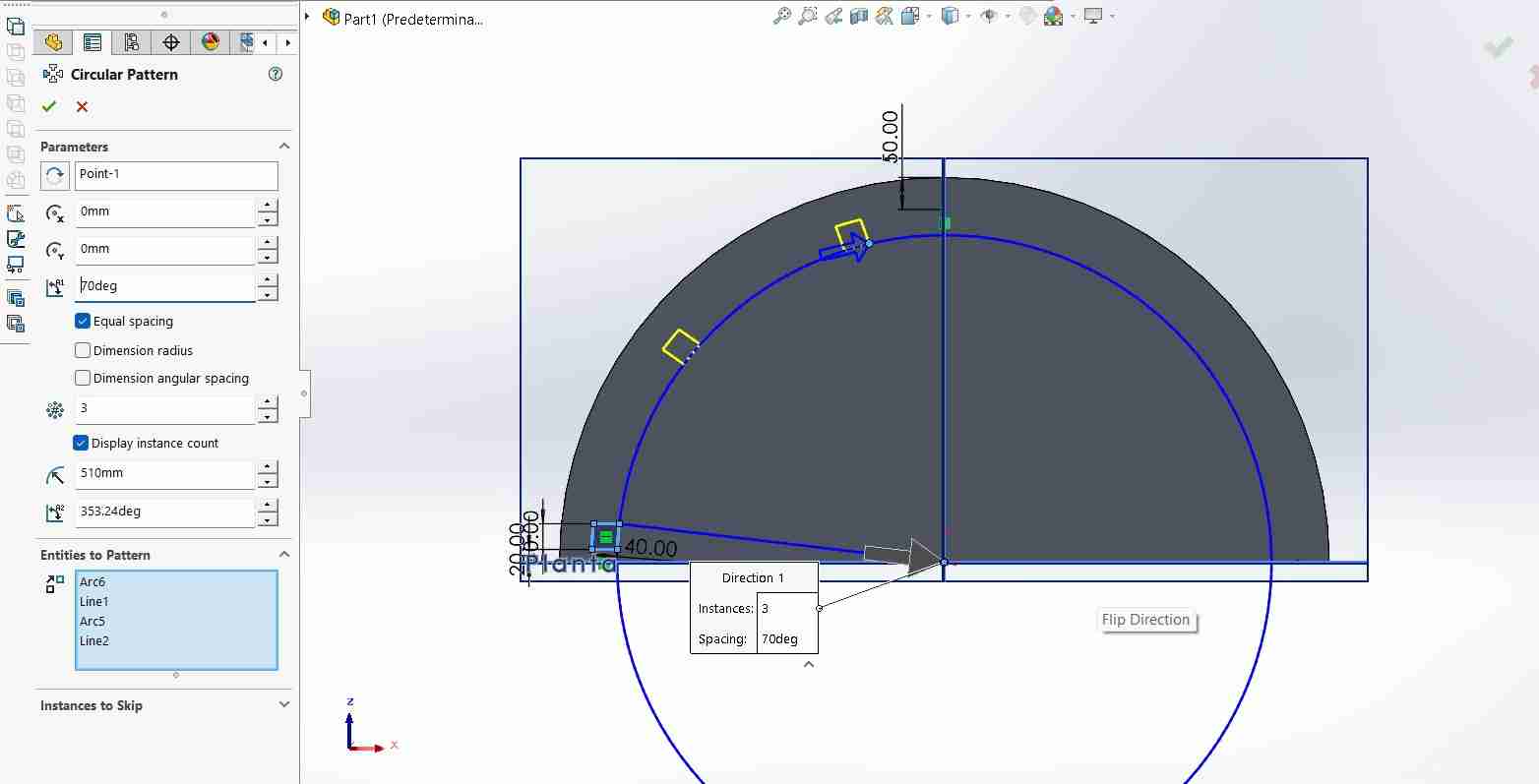The image size is (1539, 784).
Task: Click the Reverse Direction button beside Point-1
Action: [x=55, y=175]
